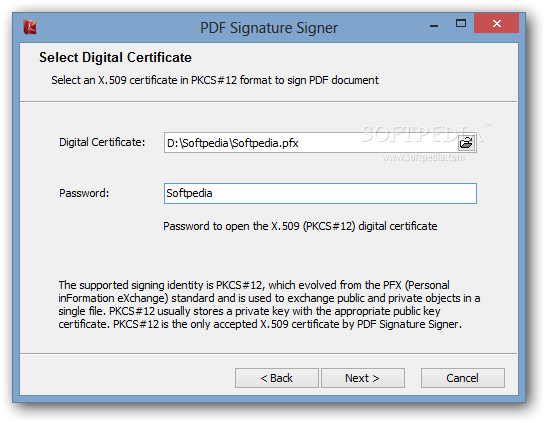Click the "Digital Certificate:" label
Image resolution: width=546 pixels, height=423 pixels.
pos(102,142)
